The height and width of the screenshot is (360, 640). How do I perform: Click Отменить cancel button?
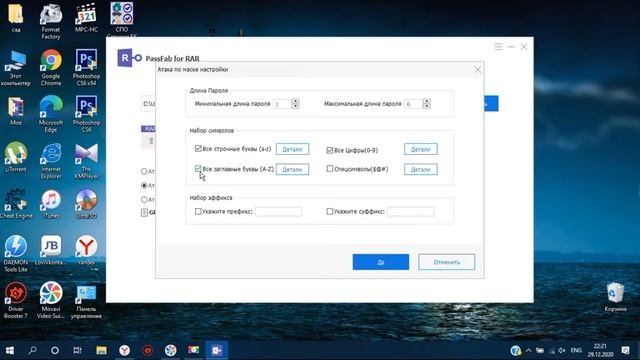click(447, 262)
